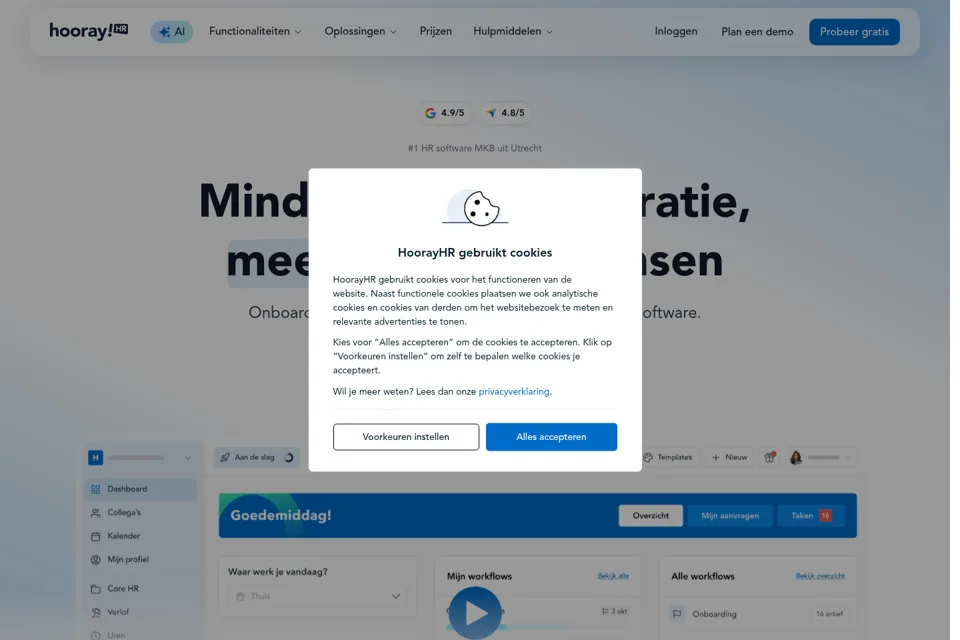Open Dashboard in the sidebar
The image size is (960, 640).
pos(141,489)
